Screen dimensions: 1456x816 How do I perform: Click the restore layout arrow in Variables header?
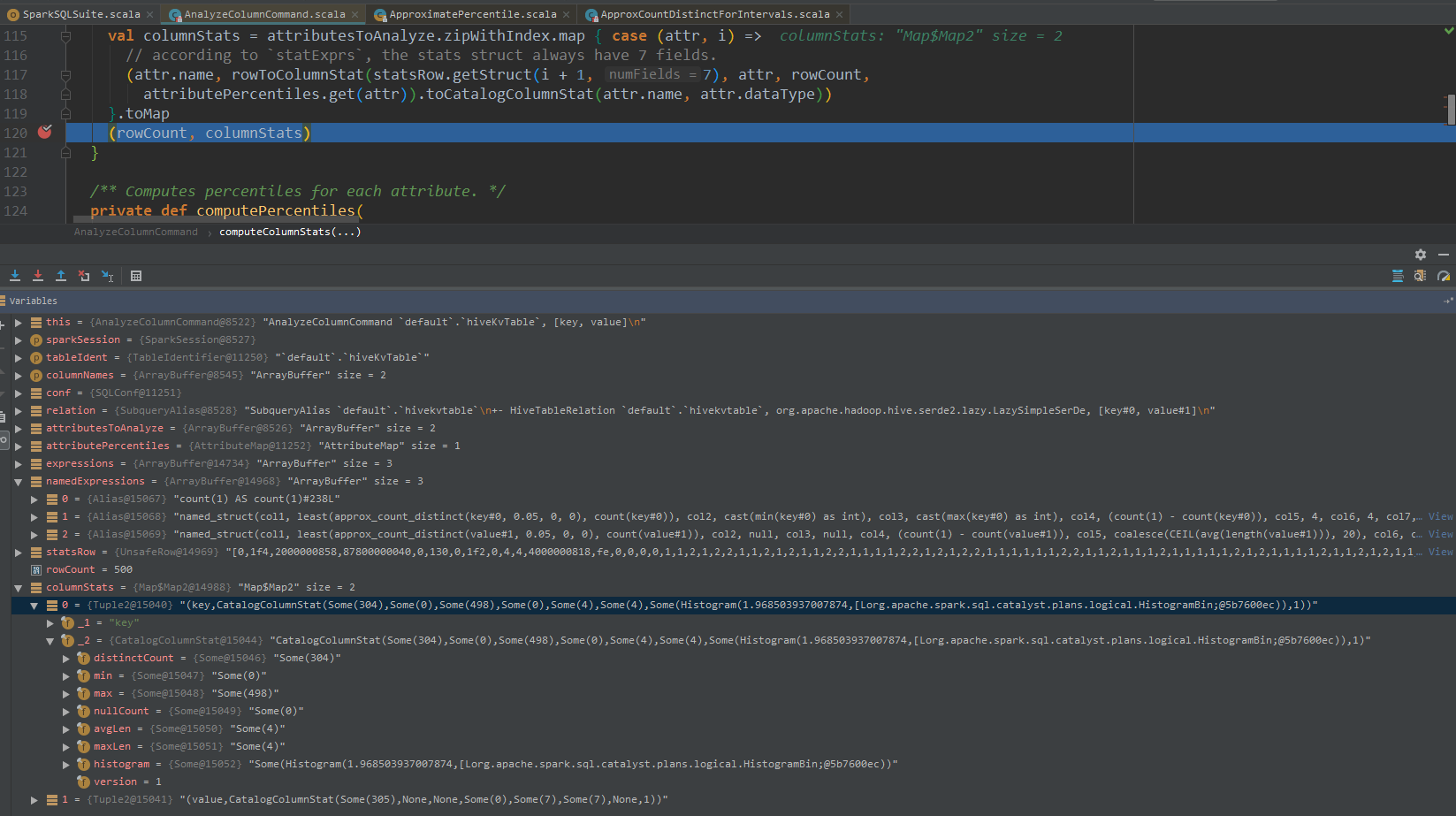[x=1448, y=301]
